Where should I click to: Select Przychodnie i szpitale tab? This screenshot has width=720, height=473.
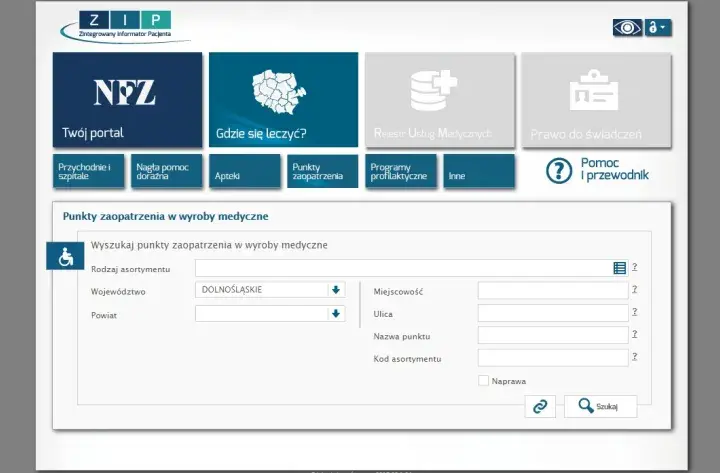88,171
